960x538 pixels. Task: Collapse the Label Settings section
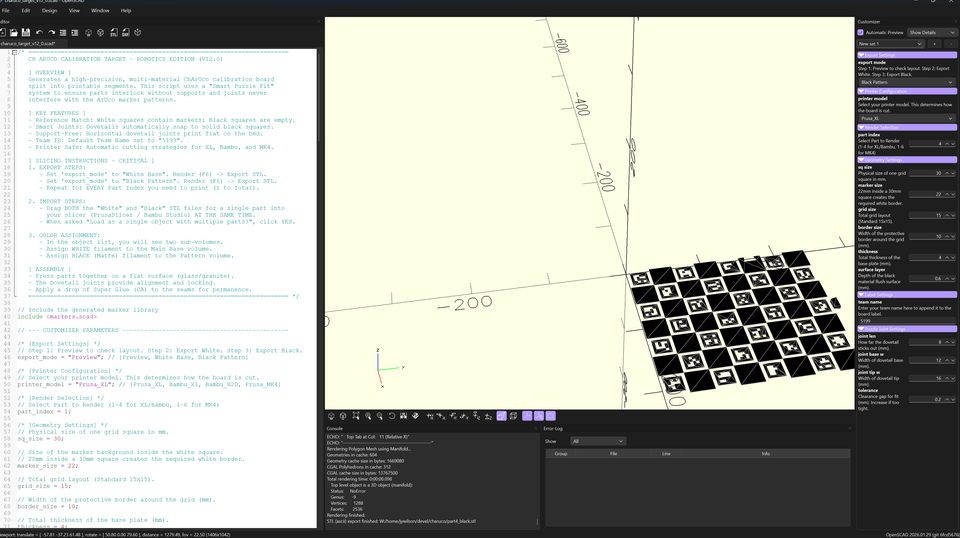(907, 294)
